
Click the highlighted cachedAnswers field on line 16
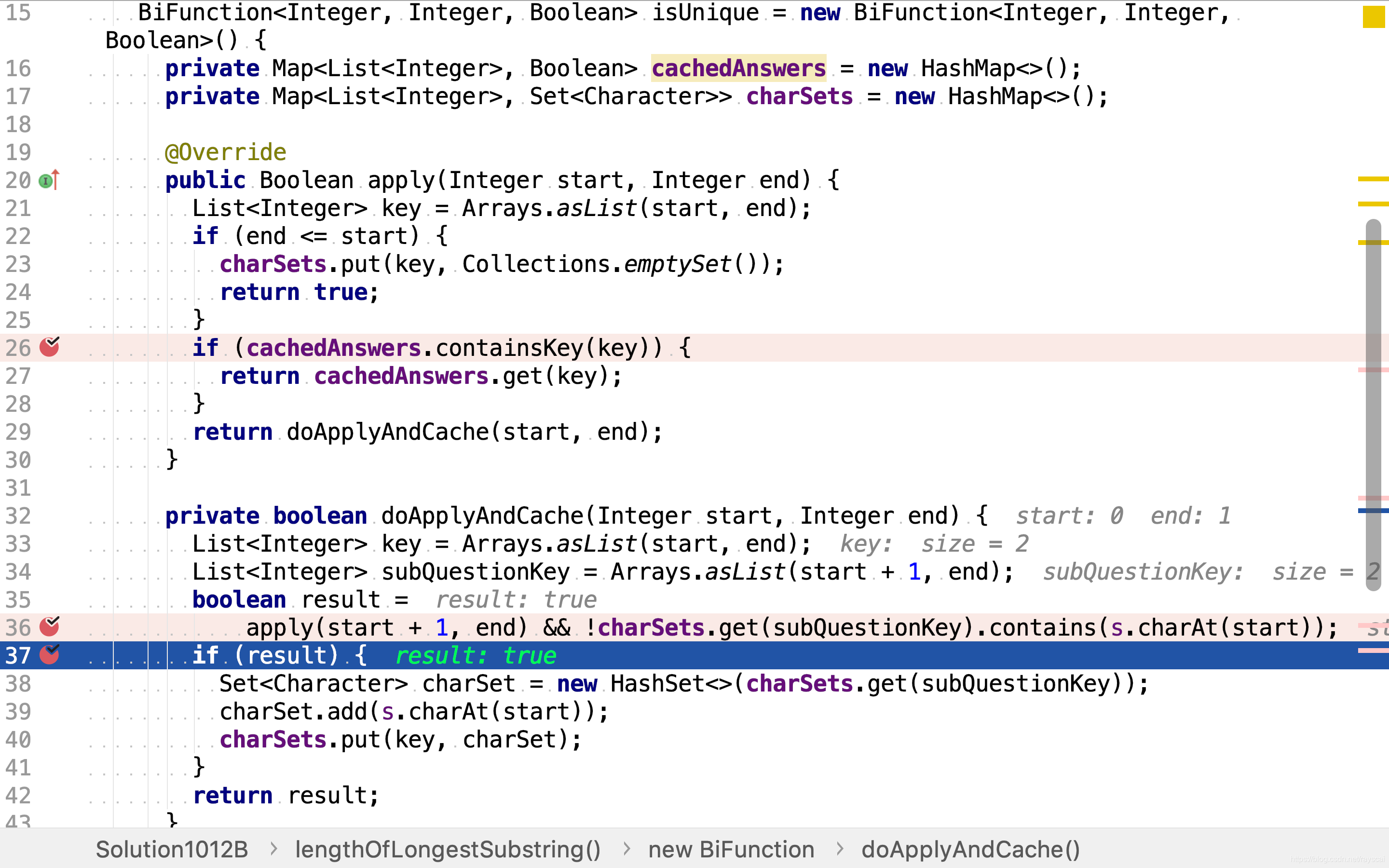[x=738, y=68]
